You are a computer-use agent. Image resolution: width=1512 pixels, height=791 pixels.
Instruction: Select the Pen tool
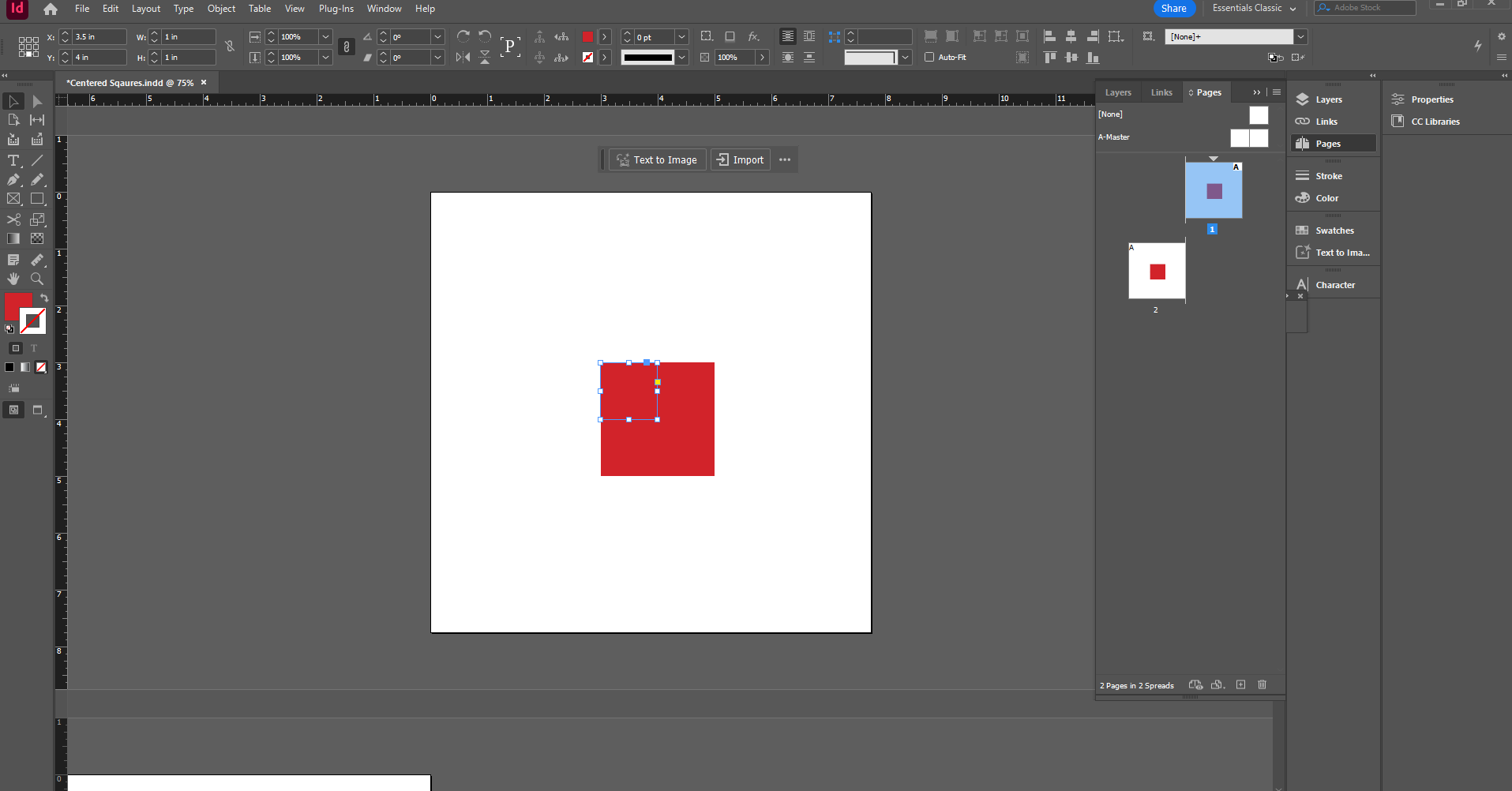(x=13, y=180)
